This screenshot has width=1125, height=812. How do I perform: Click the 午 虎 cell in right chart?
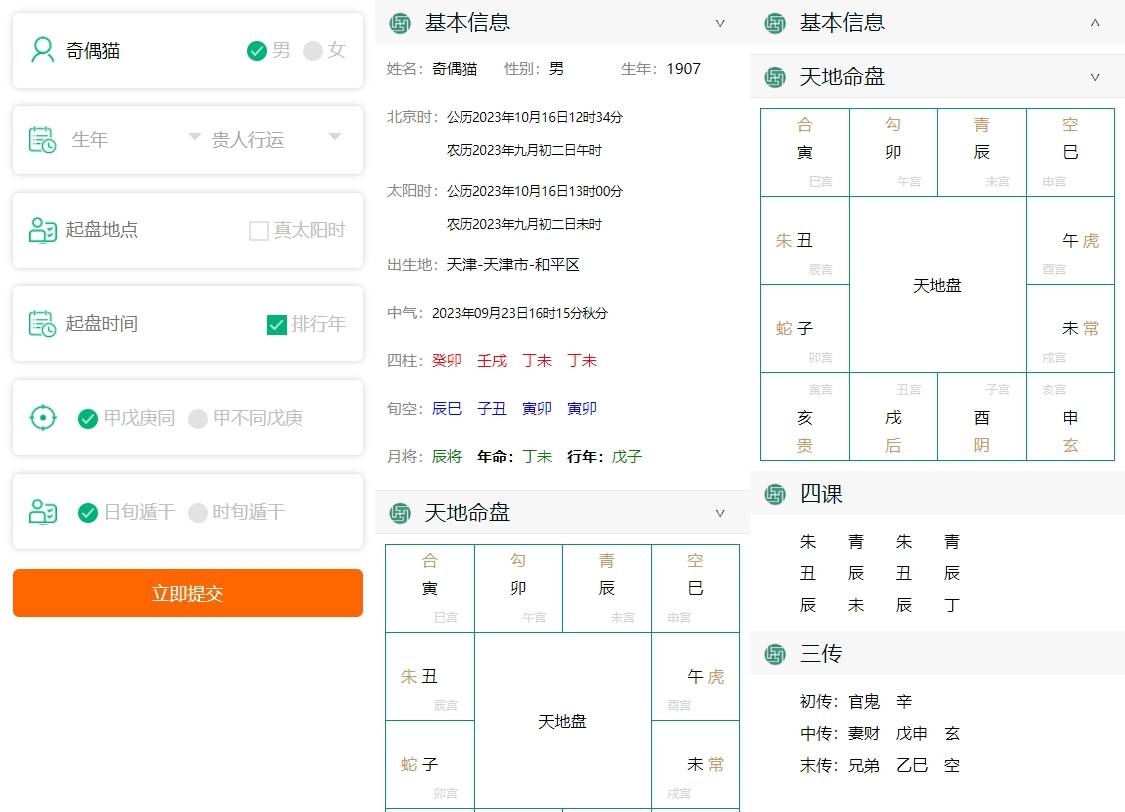tap(1070, 240)
